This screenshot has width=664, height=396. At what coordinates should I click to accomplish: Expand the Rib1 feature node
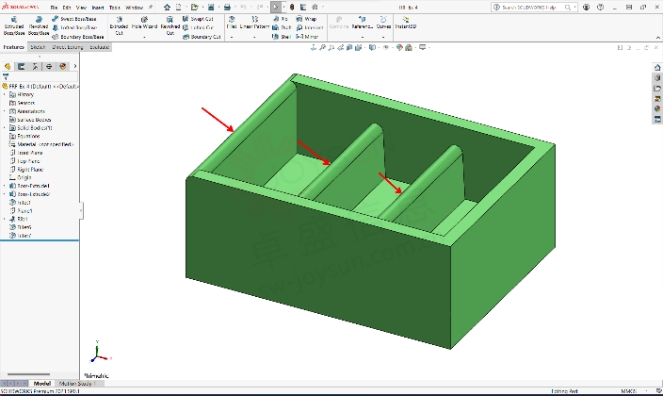5,219
